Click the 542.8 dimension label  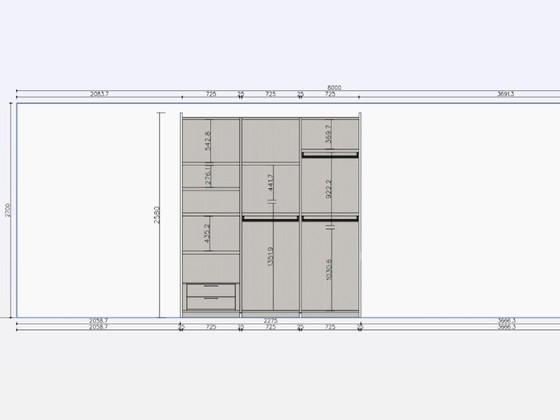click(x=208, y=141)
